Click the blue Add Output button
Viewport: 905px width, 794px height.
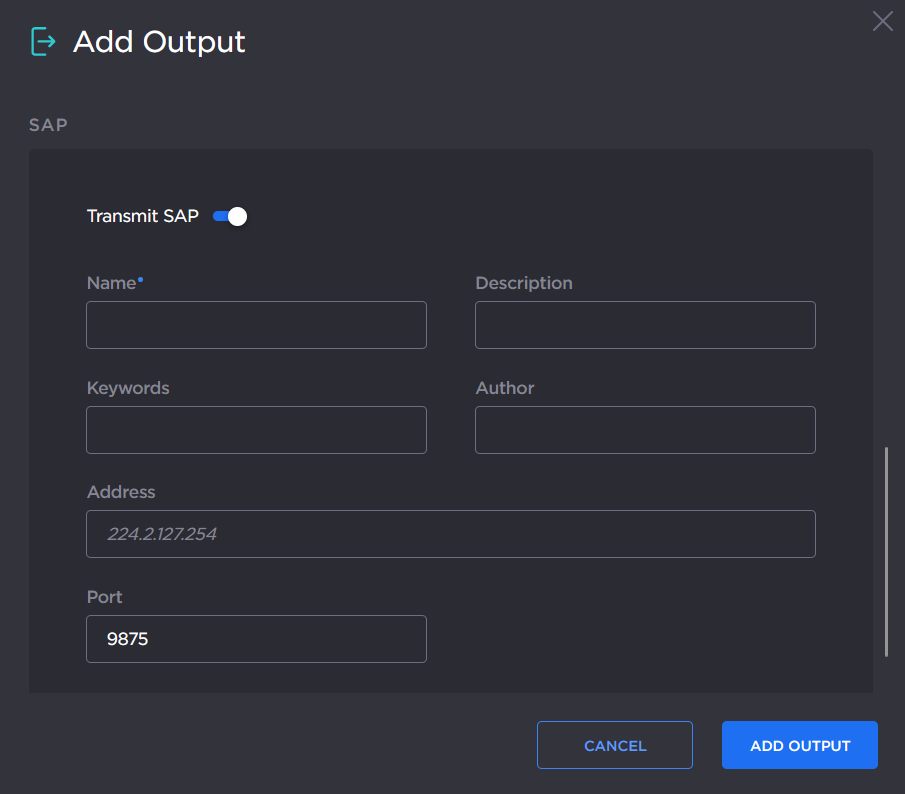click(799, 745)
